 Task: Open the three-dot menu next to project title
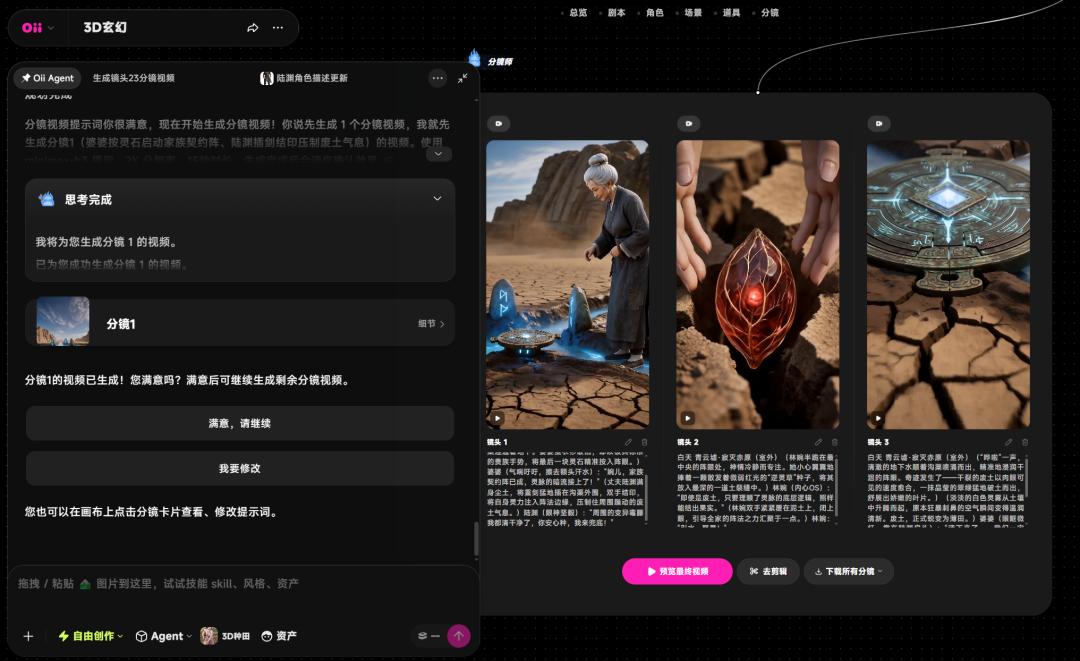pos(278,28)
